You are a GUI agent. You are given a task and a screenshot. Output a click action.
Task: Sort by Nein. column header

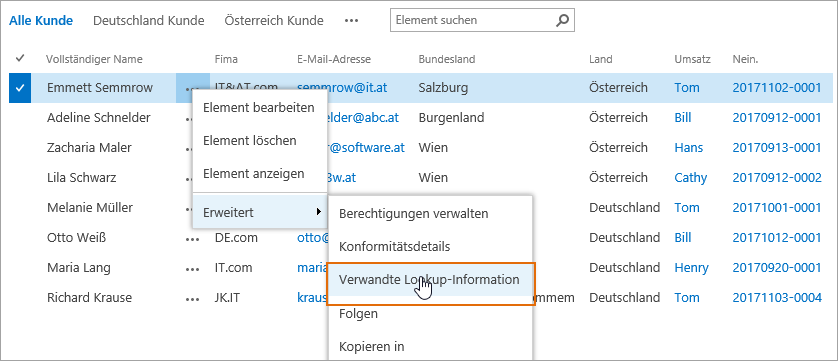(745, 59)
